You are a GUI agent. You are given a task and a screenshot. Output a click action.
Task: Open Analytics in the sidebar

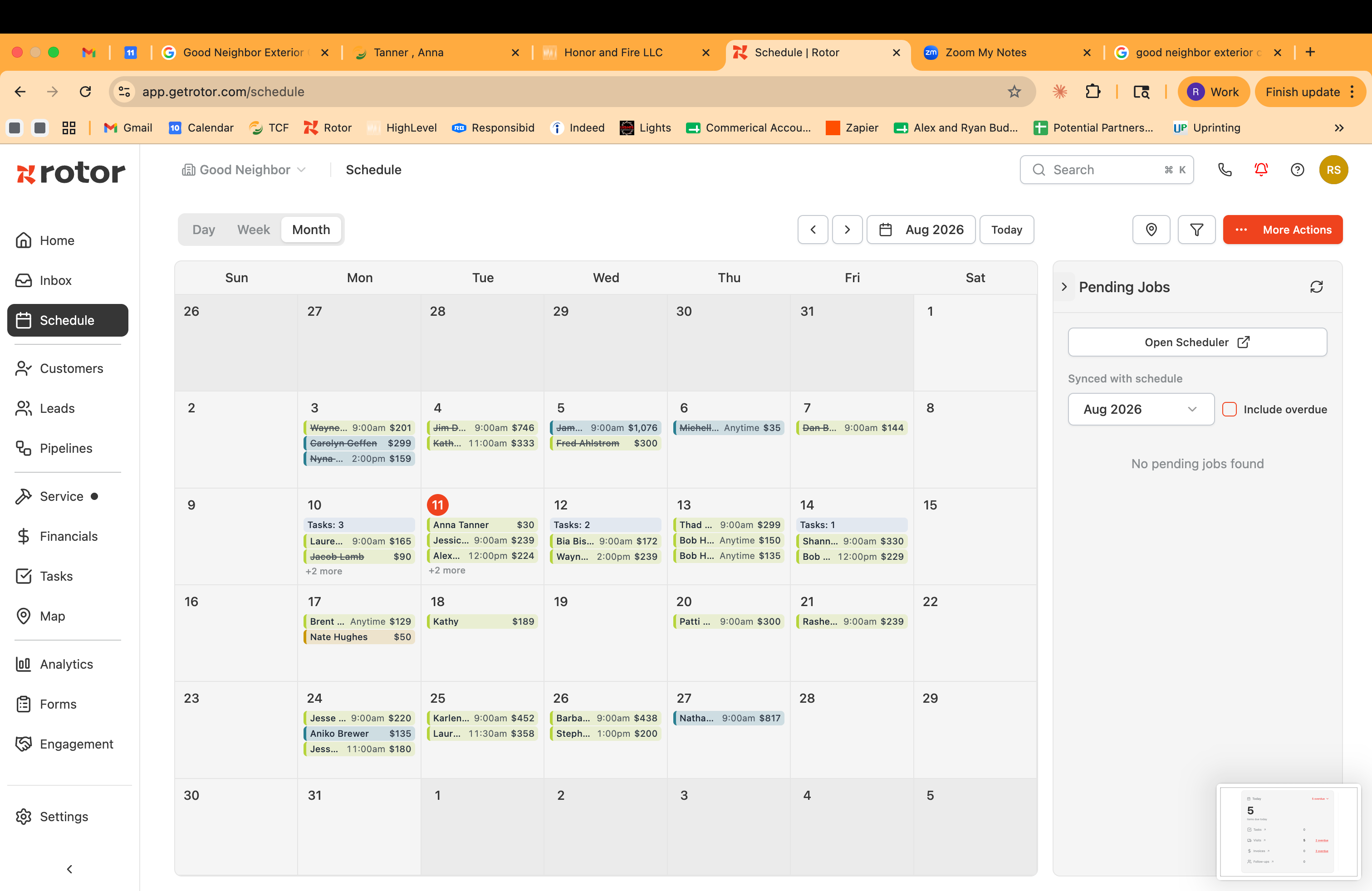(68, 664)
